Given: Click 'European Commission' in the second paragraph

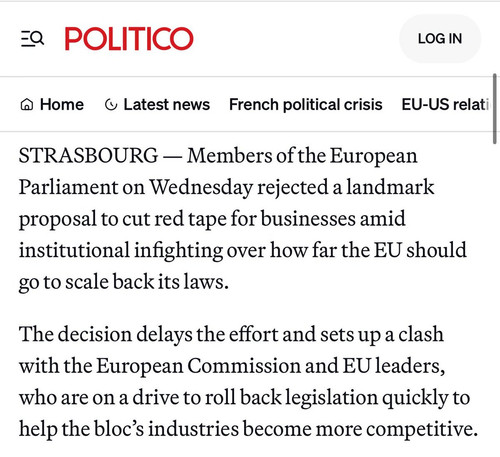Looking at the screenshot, I should tap(199, 366).
